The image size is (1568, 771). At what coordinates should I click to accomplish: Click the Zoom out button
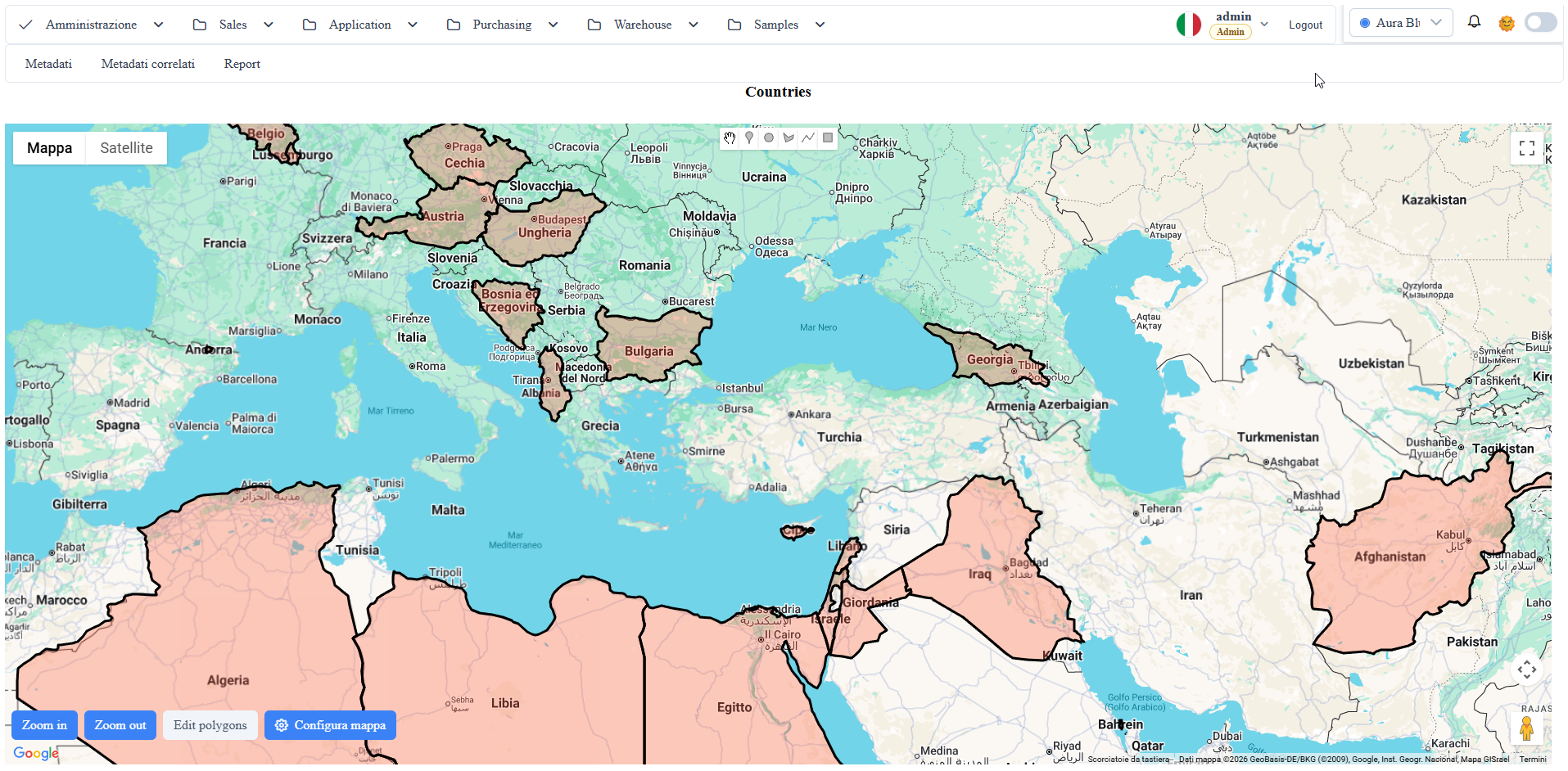[x=120, y=725]
